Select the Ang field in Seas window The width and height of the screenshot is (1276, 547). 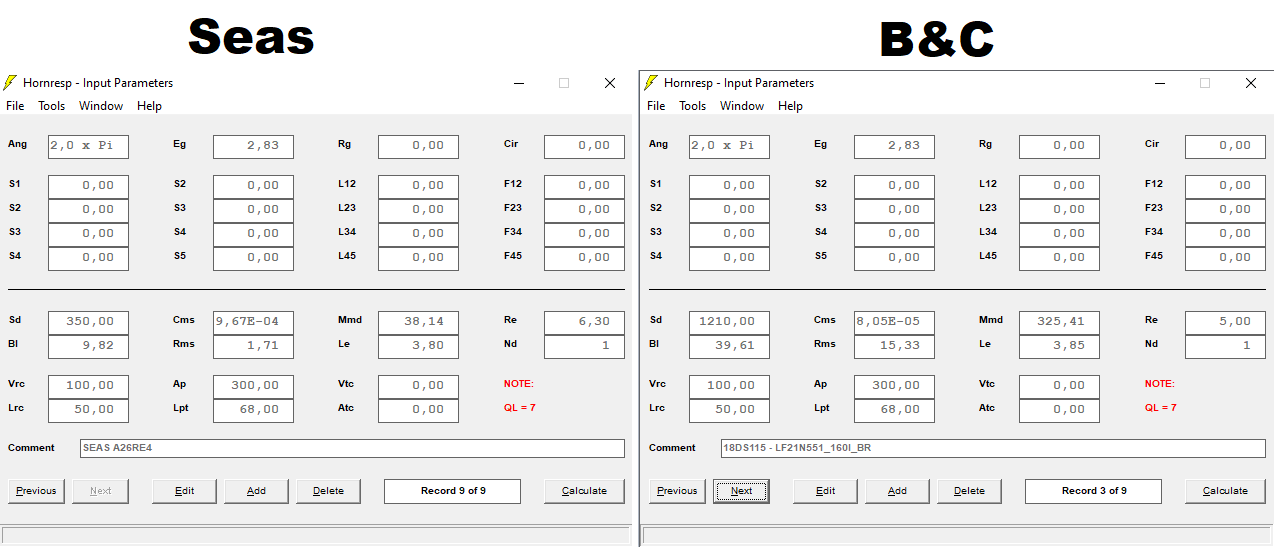pos(89,146)
